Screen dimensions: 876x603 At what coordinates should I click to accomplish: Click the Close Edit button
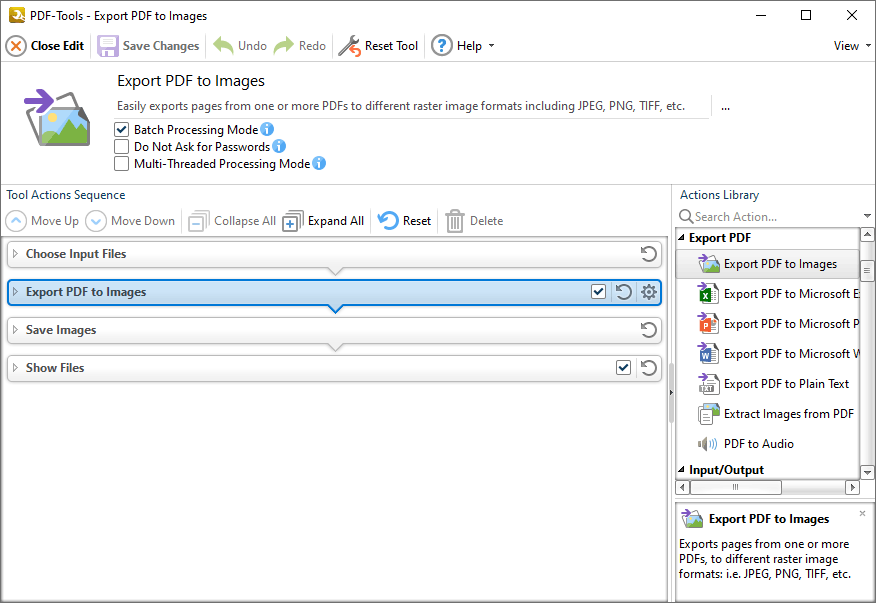[x=45, y=46]
